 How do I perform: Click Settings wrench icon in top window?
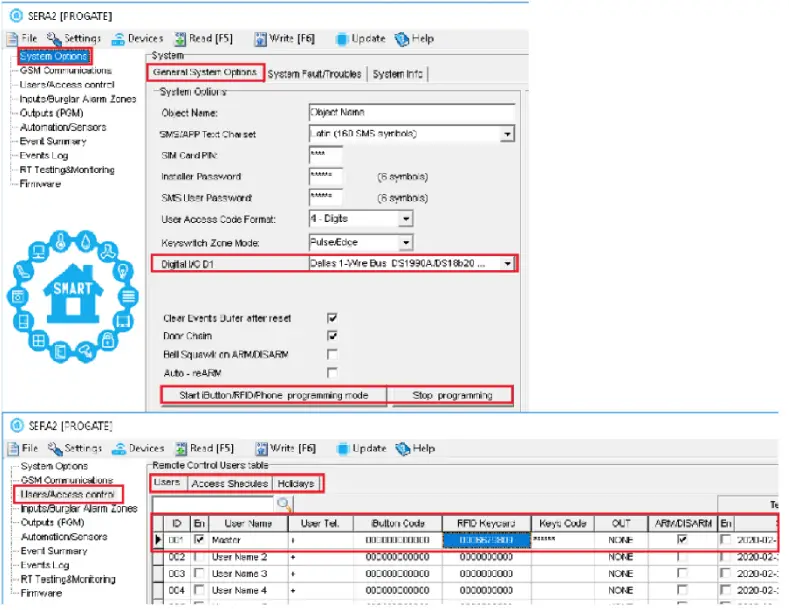(54, 38)
